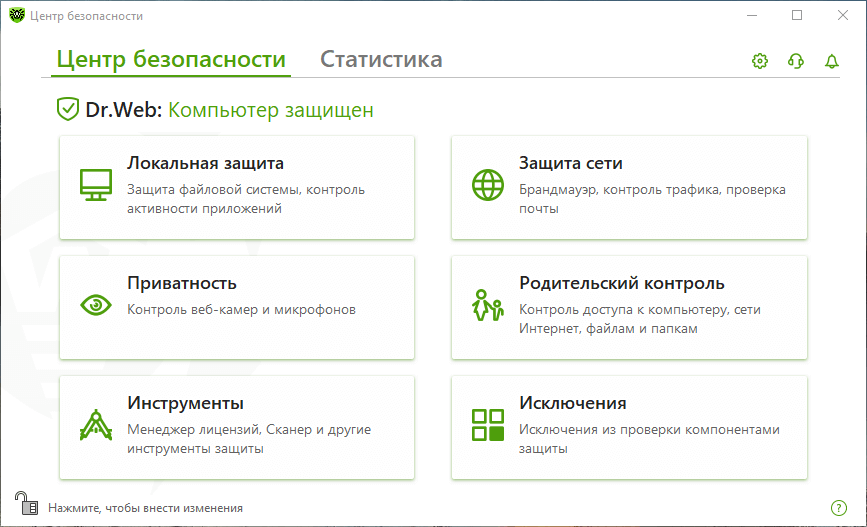Click the eye icon for Приватность
This screenshot has width=867, height=527.
pyautogui.click(x=96, y=305)
